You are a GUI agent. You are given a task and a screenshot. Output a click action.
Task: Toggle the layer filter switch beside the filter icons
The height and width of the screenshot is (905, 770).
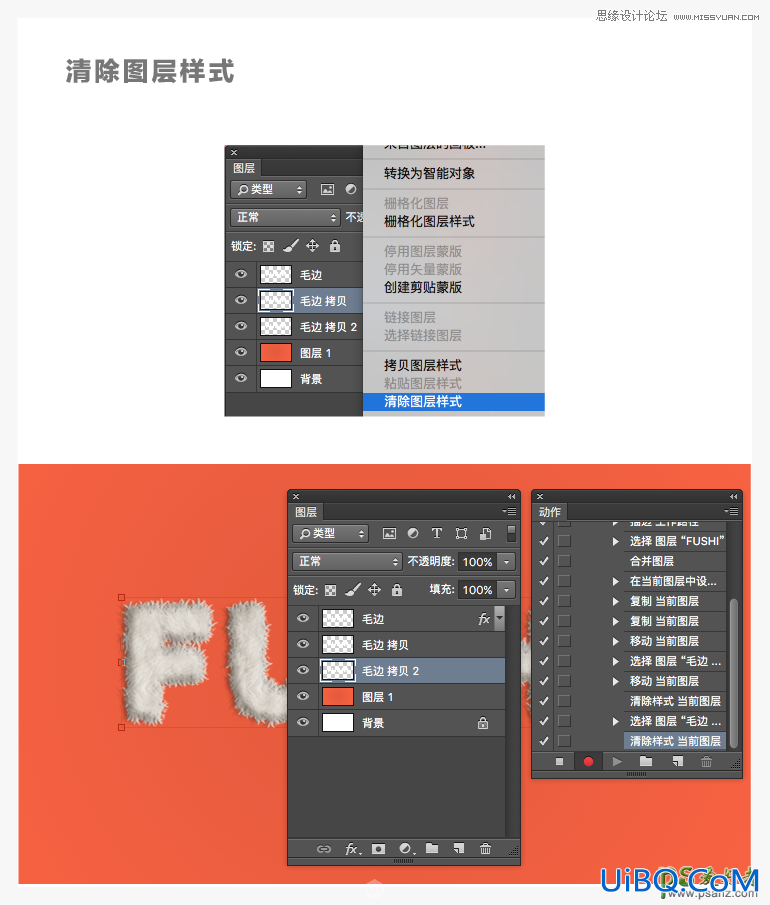[x=511, y=533]
